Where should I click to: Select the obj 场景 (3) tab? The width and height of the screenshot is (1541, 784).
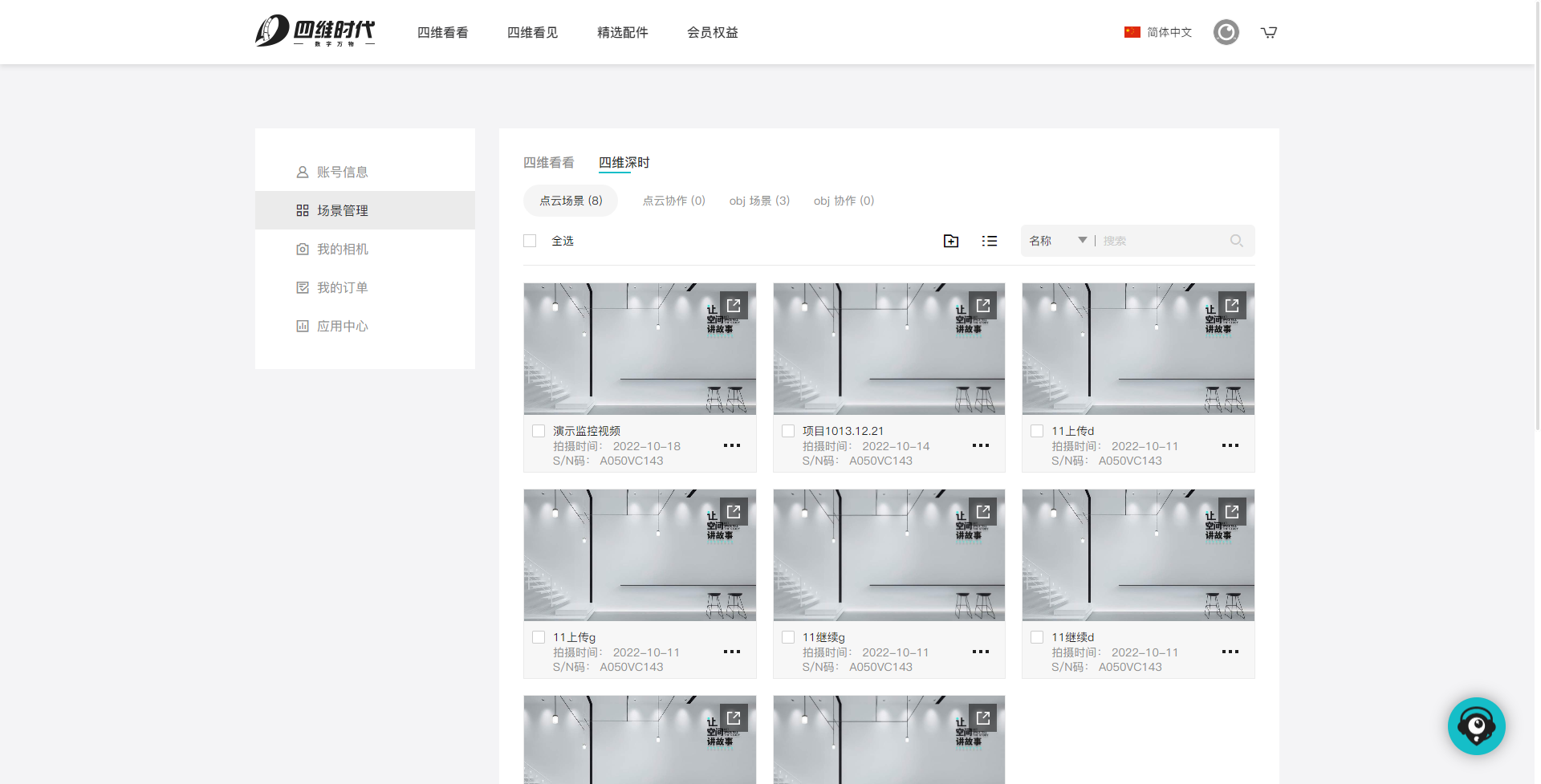(x=759, y=201)
